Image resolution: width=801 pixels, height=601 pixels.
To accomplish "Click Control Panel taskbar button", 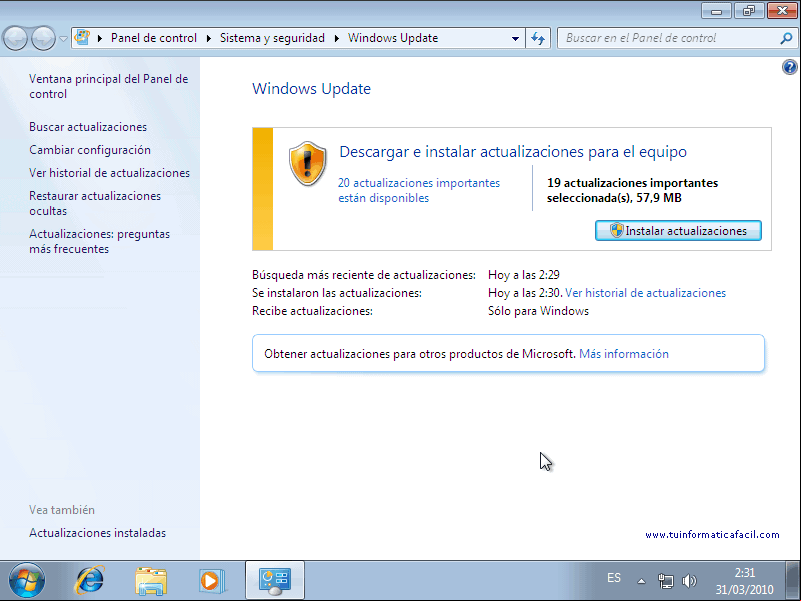I will (275, 580).
